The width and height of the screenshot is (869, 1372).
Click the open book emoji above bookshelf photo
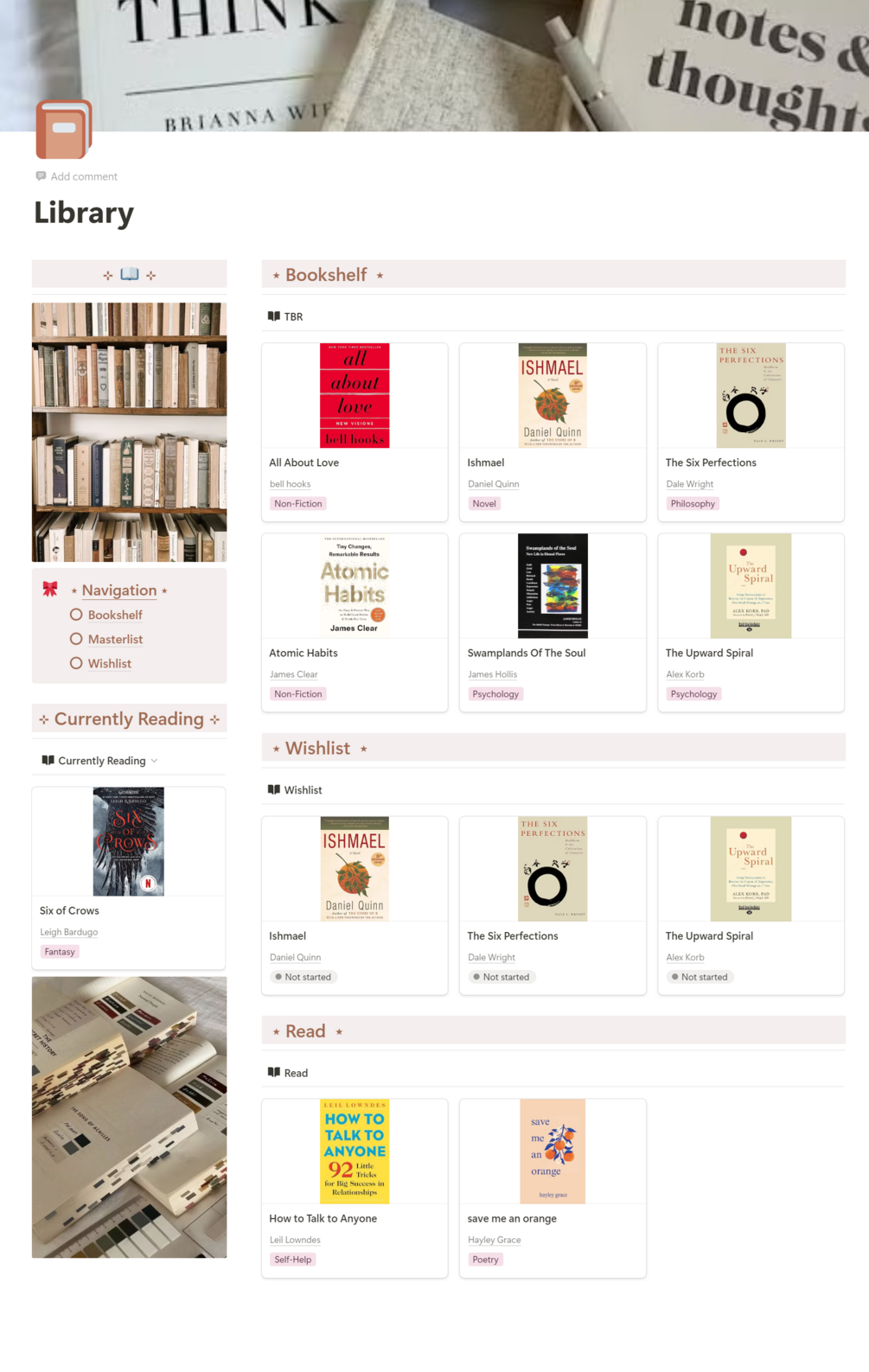point(130,274)
